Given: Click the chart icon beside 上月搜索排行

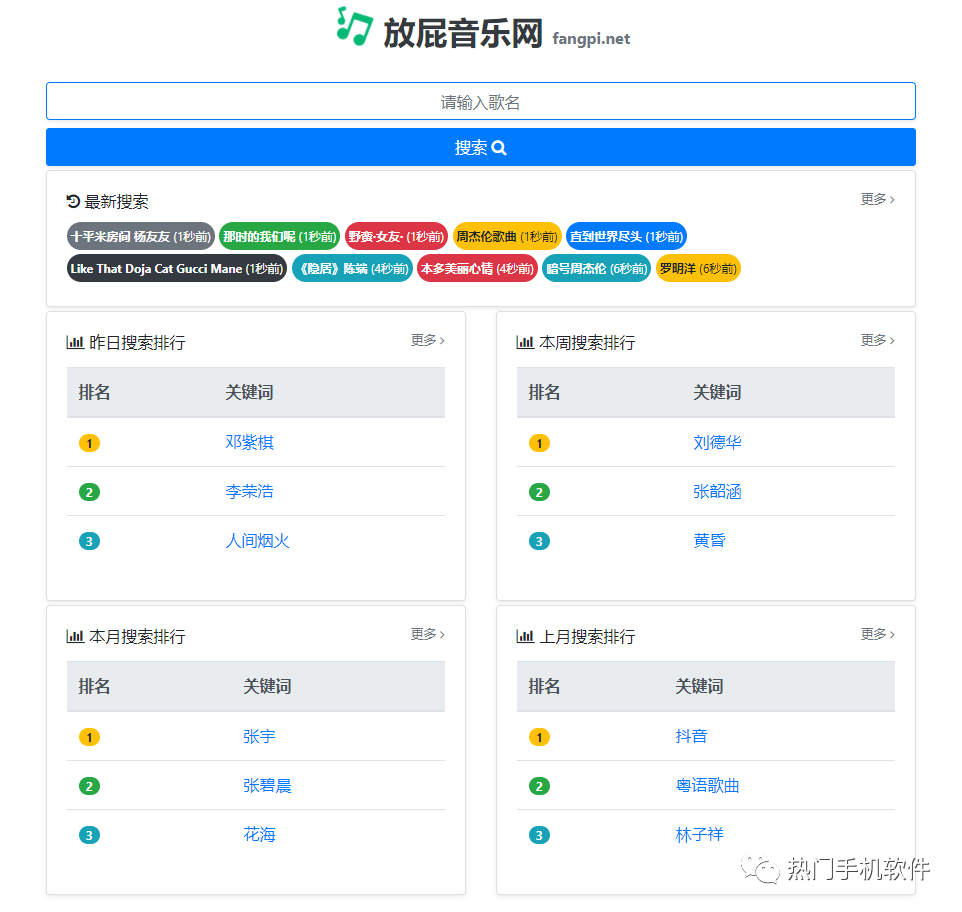Looking at the screenshot, I should coord(525,636).
